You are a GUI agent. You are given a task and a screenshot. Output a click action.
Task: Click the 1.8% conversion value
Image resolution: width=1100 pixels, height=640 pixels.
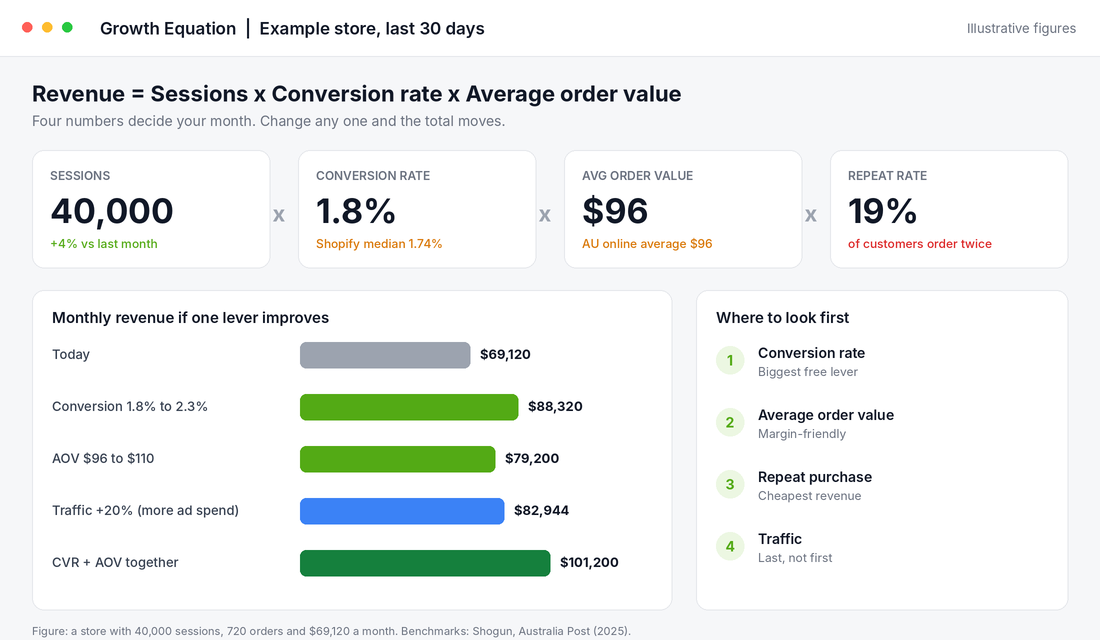356,211
